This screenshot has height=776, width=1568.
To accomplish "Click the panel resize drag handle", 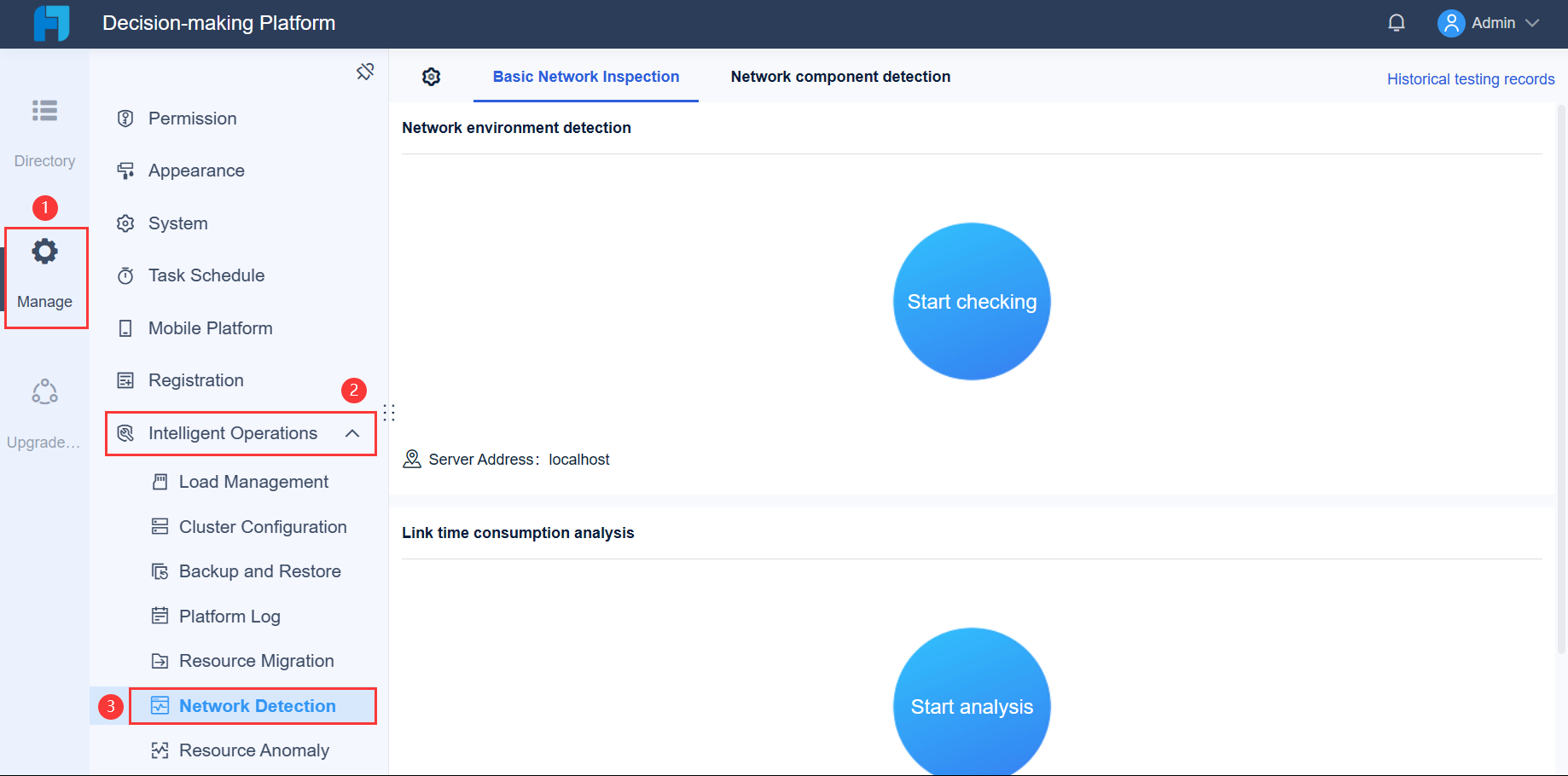I will 390,413.
